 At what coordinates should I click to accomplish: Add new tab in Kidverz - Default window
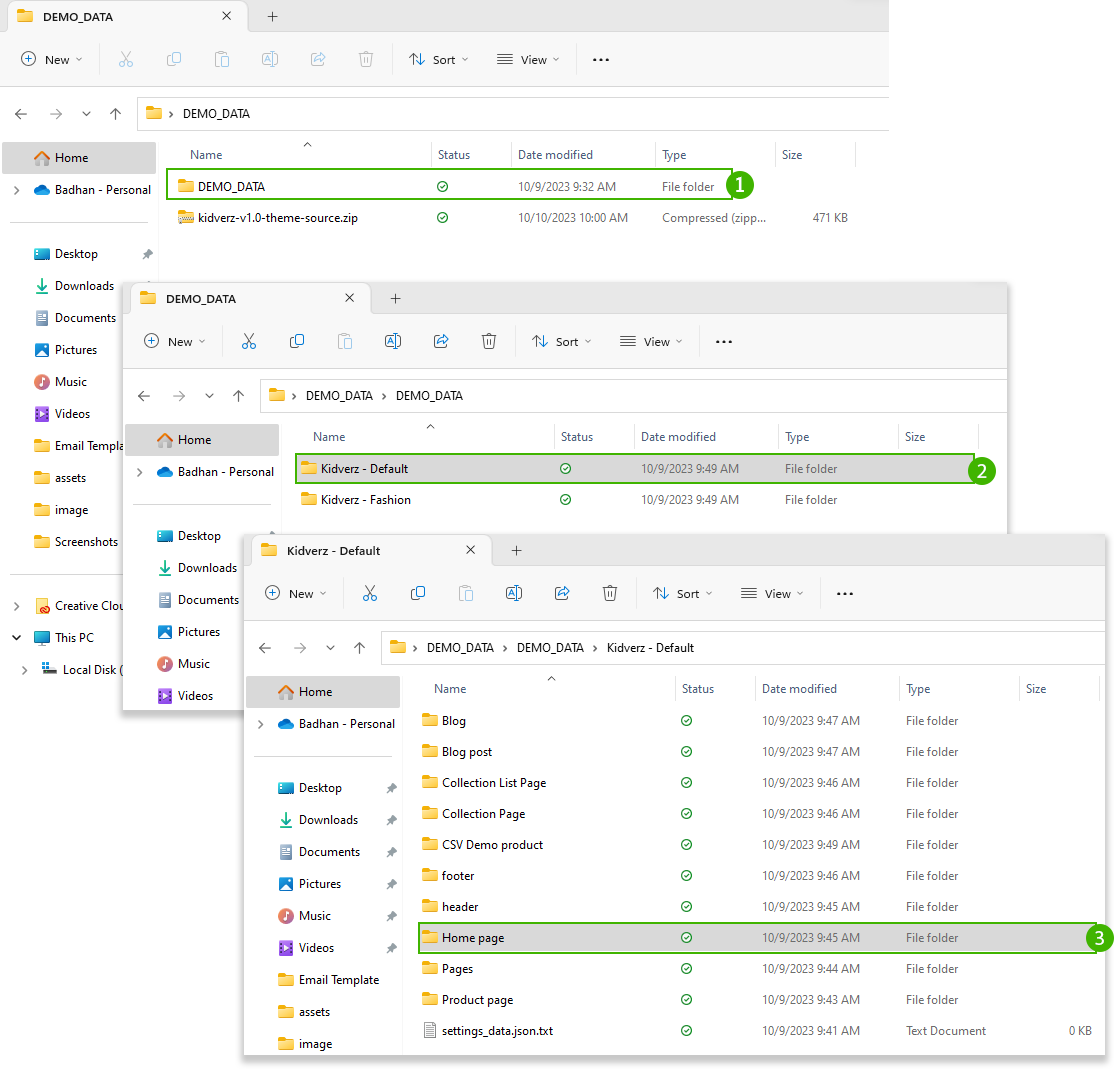click(x=517, y=550)
